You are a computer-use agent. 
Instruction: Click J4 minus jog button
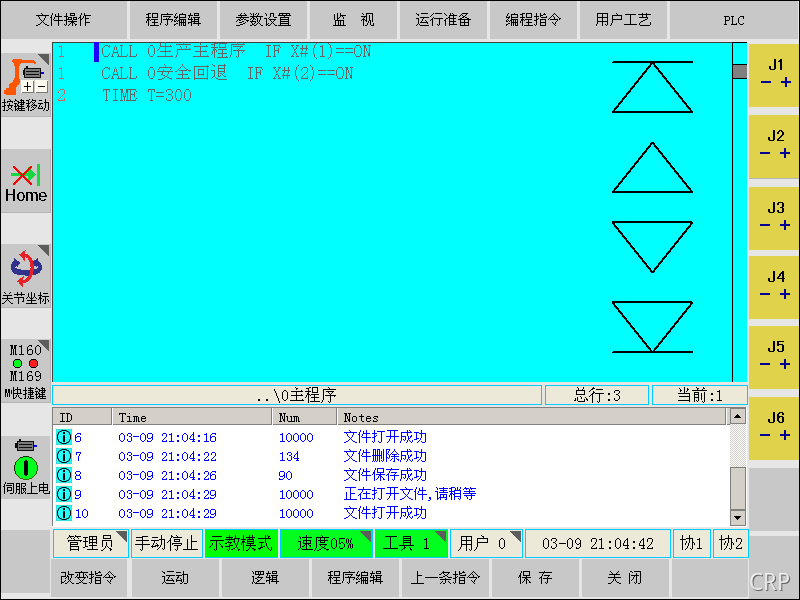pyautogui.click(x=765, y=294)
